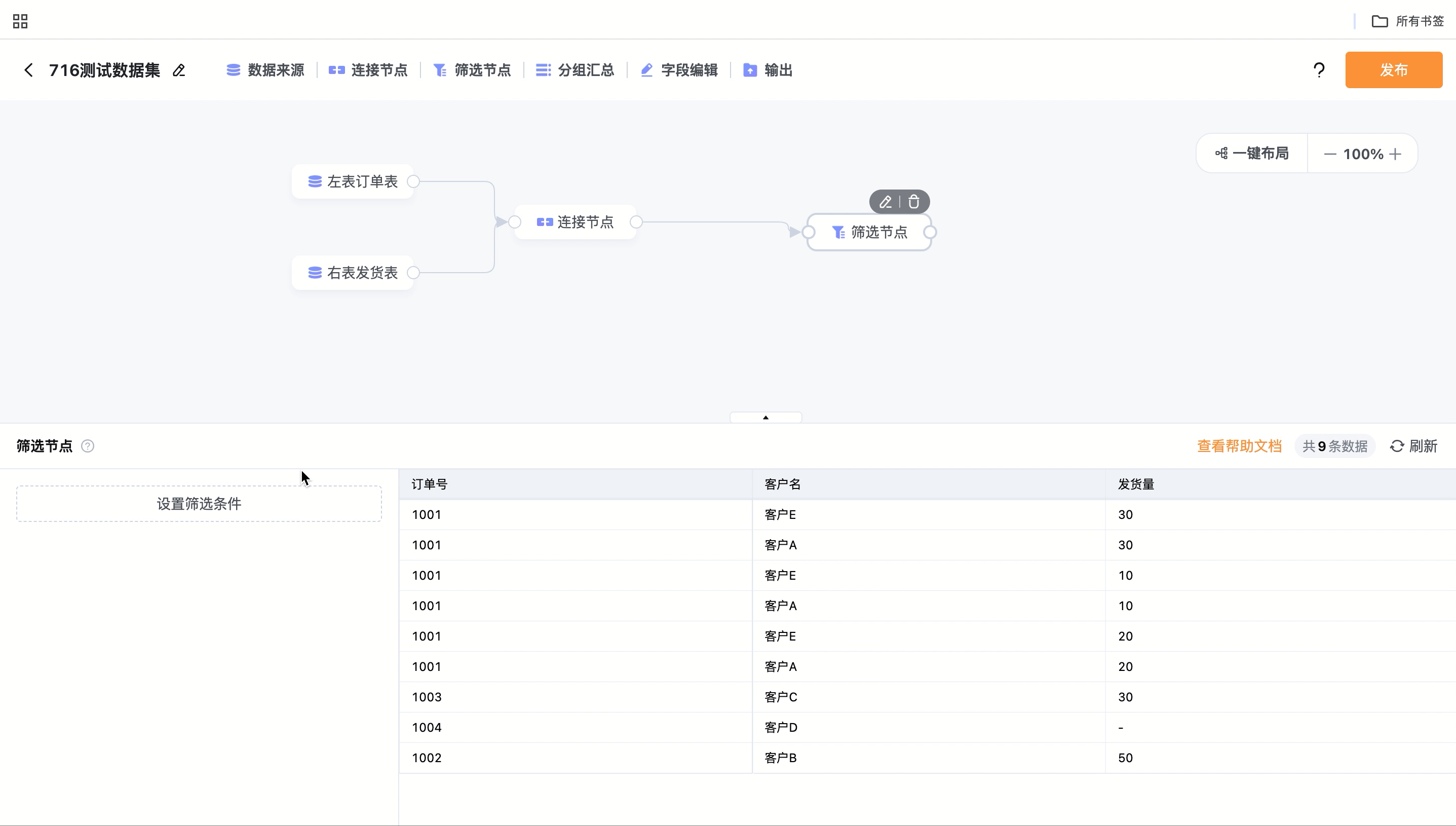Select order number cell 1004
1456x826 pixels.
[576, 727]
